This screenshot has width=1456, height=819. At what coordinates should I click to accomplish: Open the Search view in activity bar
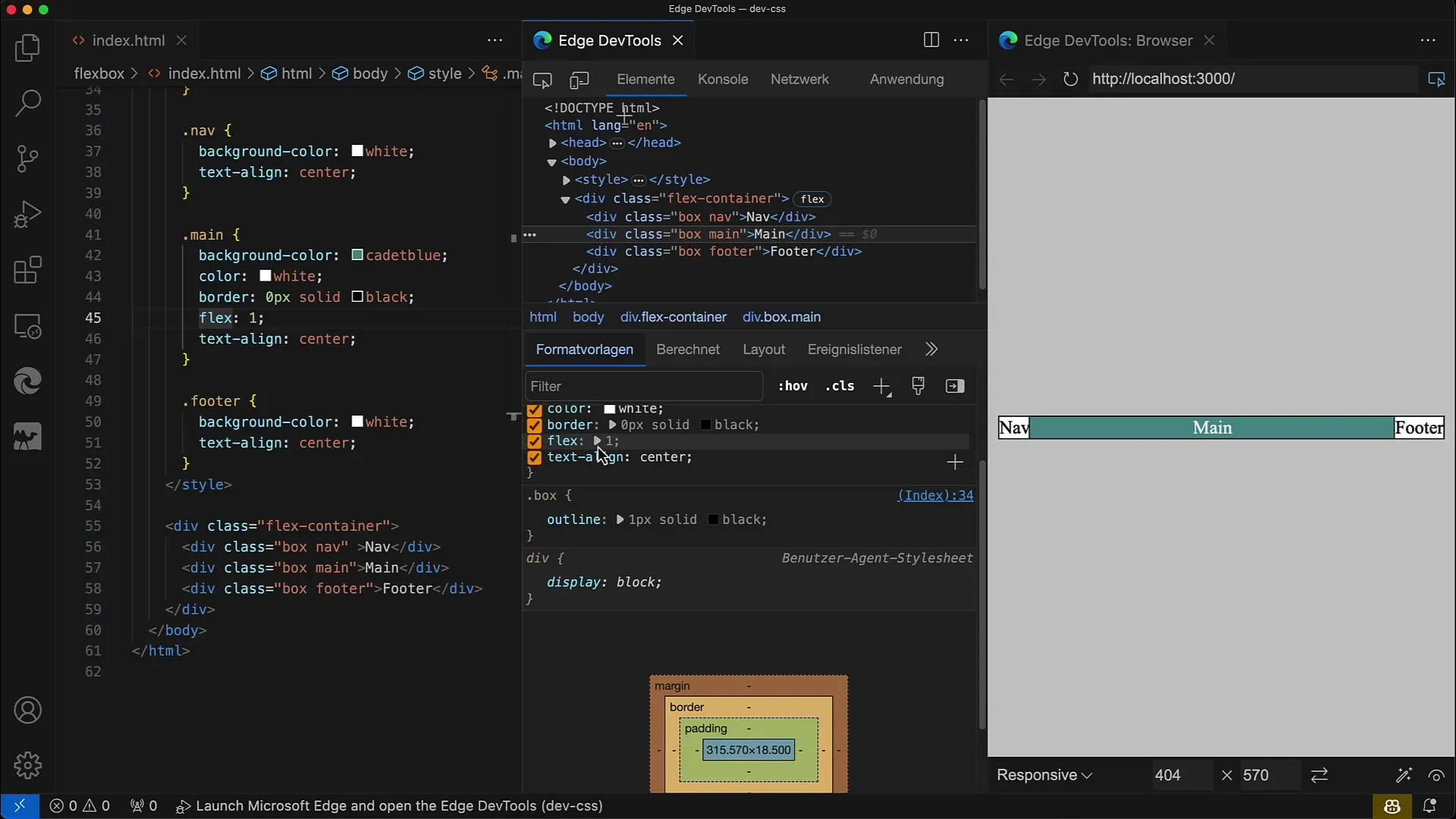tap(27, 104)
